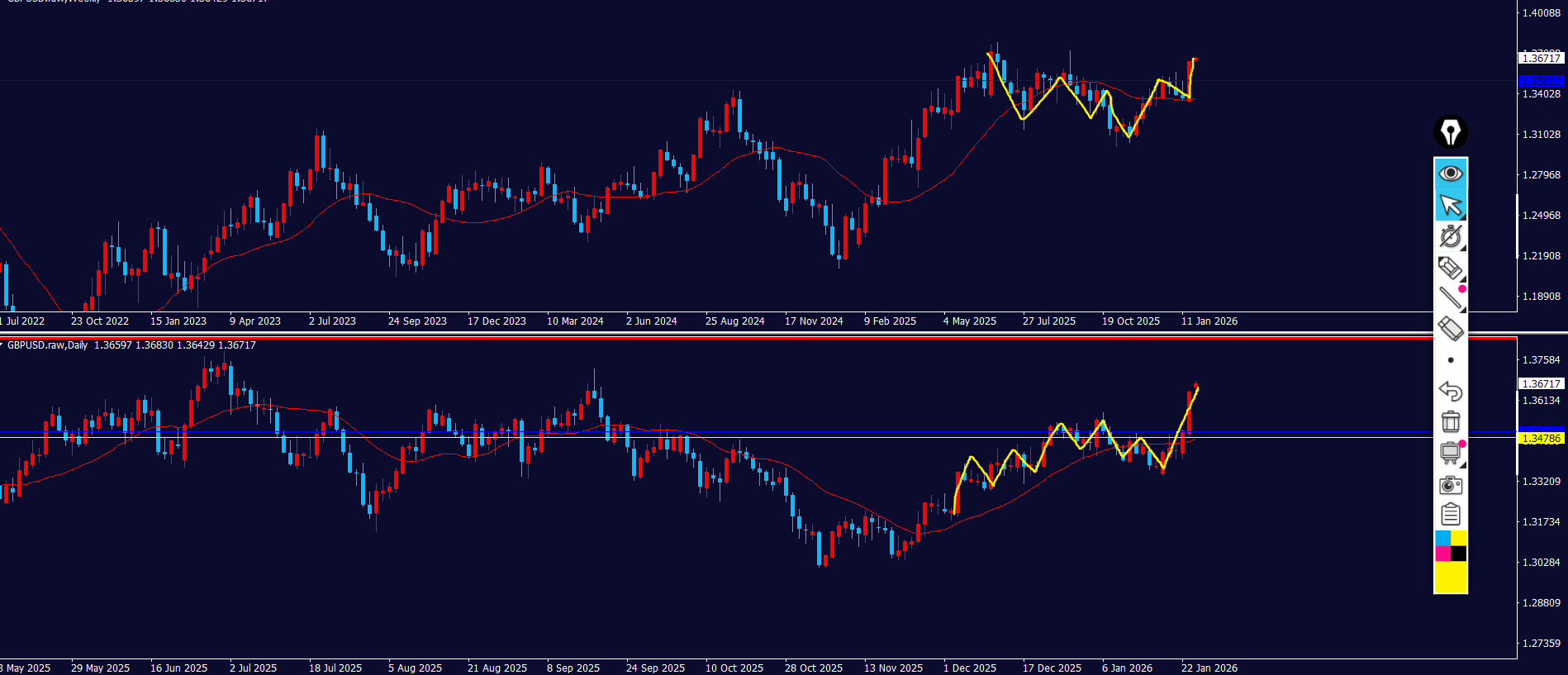
Task: Click the large yellow current-color block
Action: 1450,578
